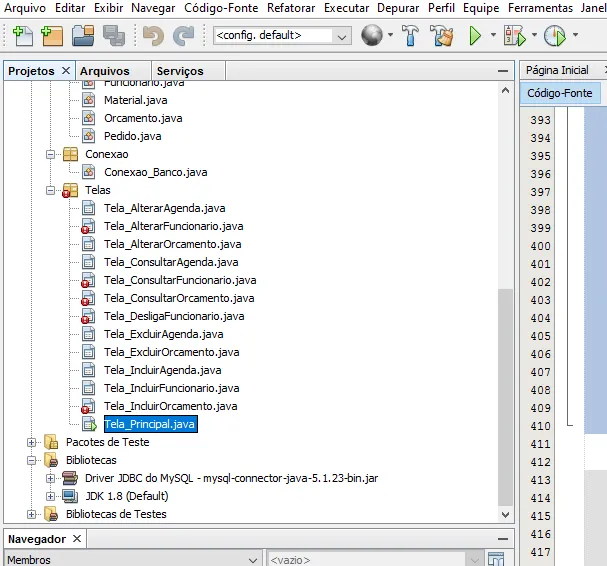Select Orcamento.java in the tree
The width and height of the screenshot is (607, 566).
pos(143,118)
